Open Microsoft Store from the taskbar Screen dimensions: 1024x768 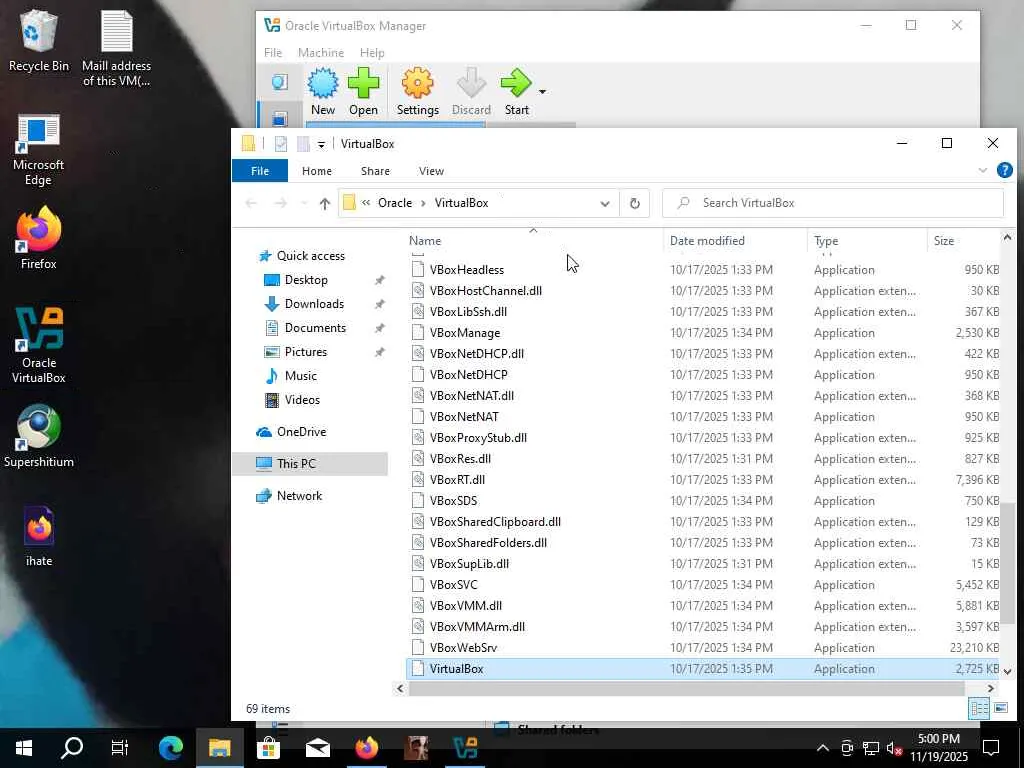pos(268,748)
